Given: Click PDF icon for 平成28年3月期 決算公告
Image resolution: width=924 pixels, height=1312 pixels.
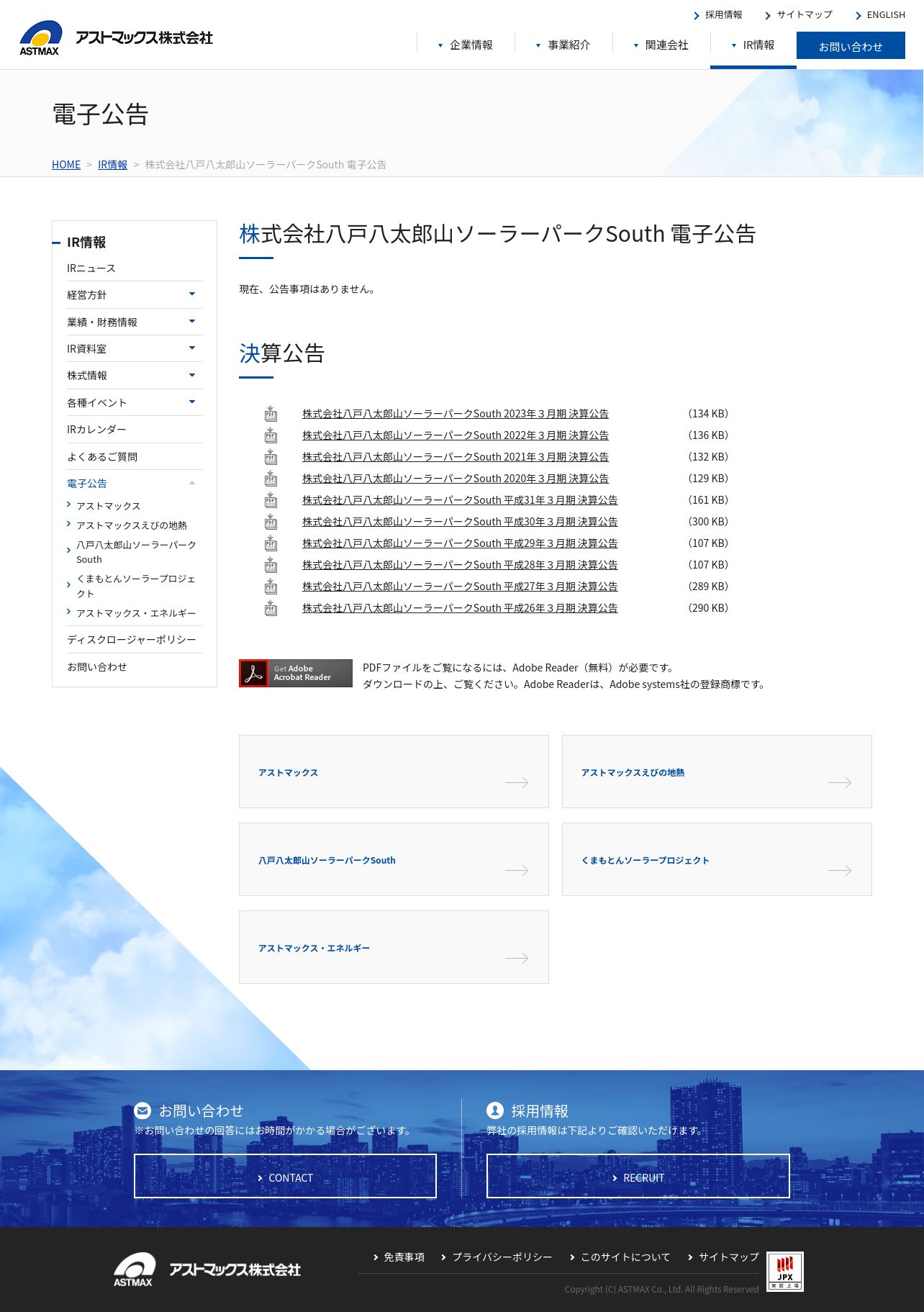Looking at the screenshot, I should coord(271,565).
